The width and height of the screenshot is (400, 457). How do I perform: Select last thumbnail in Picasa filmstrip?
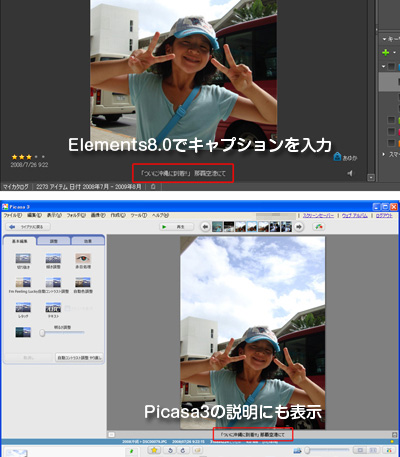click(286, 227)
